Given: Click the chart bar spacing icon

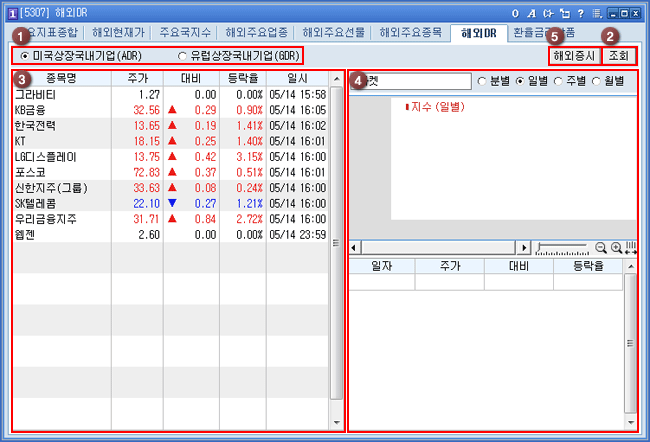Looking at the screenshot, I should (x=631, y=247).
